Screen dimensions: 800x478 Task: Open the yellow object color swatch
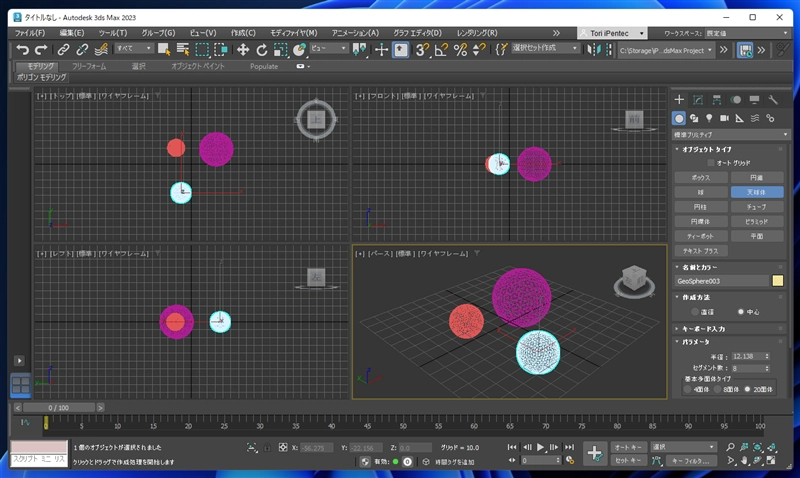click(778, 281)
